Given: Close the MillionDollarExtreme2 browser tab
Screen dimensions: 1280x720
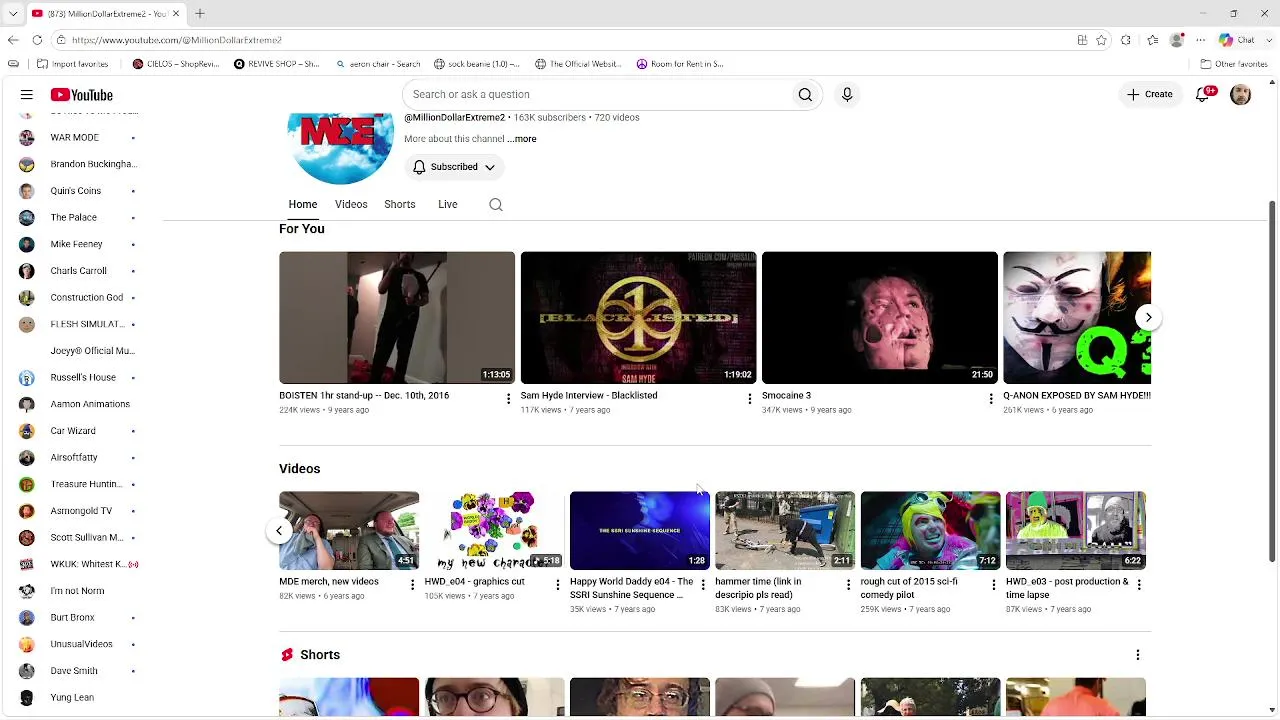Looking at the screenshot, I should click(x=176, y=14).
